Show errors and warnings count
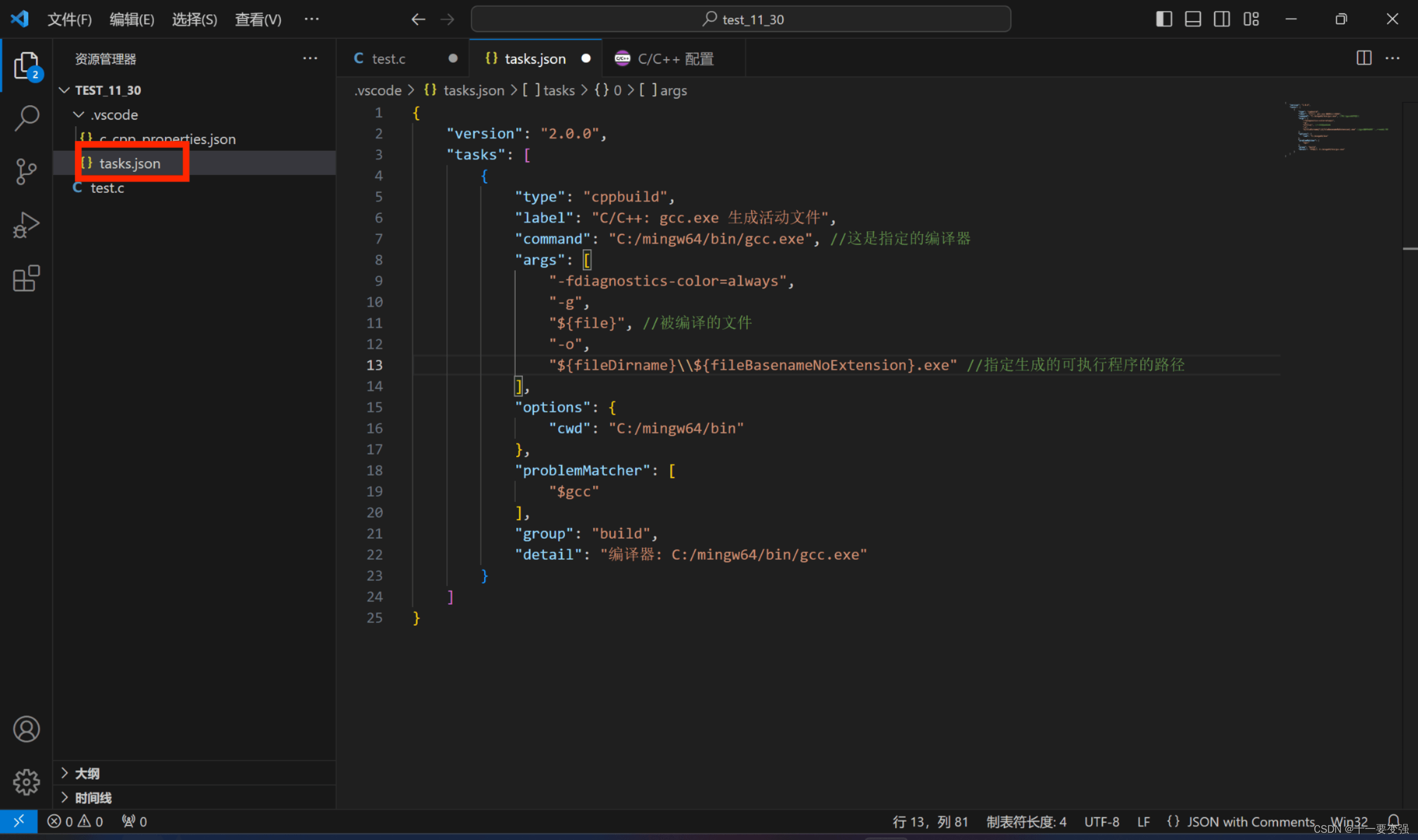Viewport: 1418px width, 840px height. point(75,821)
